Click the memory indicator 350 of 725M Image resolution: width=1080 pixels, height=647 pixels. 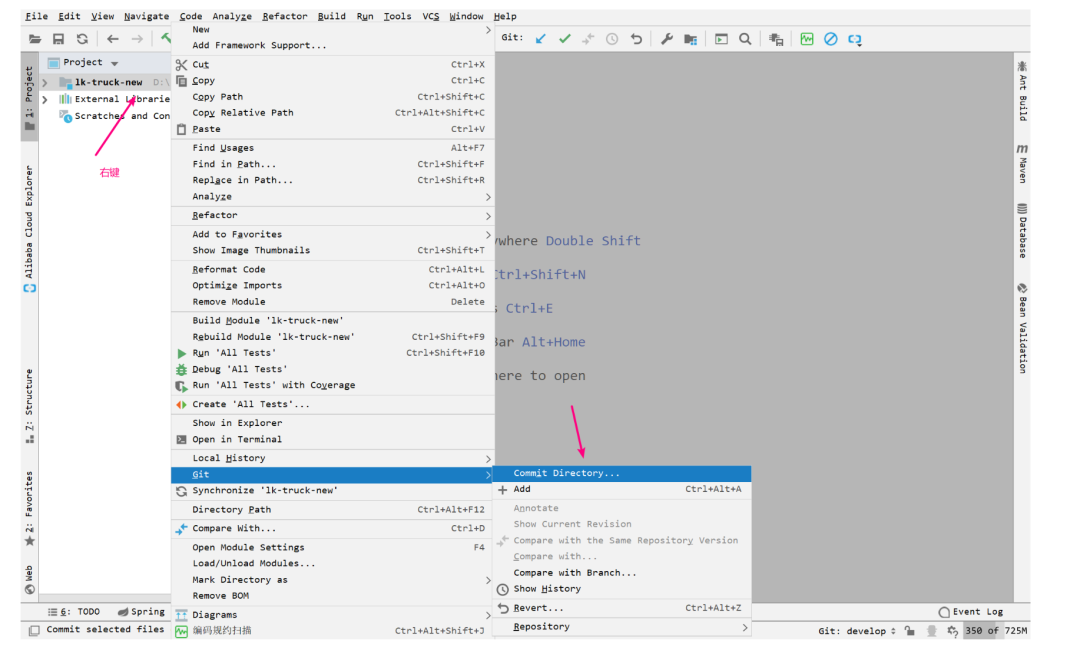click(x=996, y=630)
